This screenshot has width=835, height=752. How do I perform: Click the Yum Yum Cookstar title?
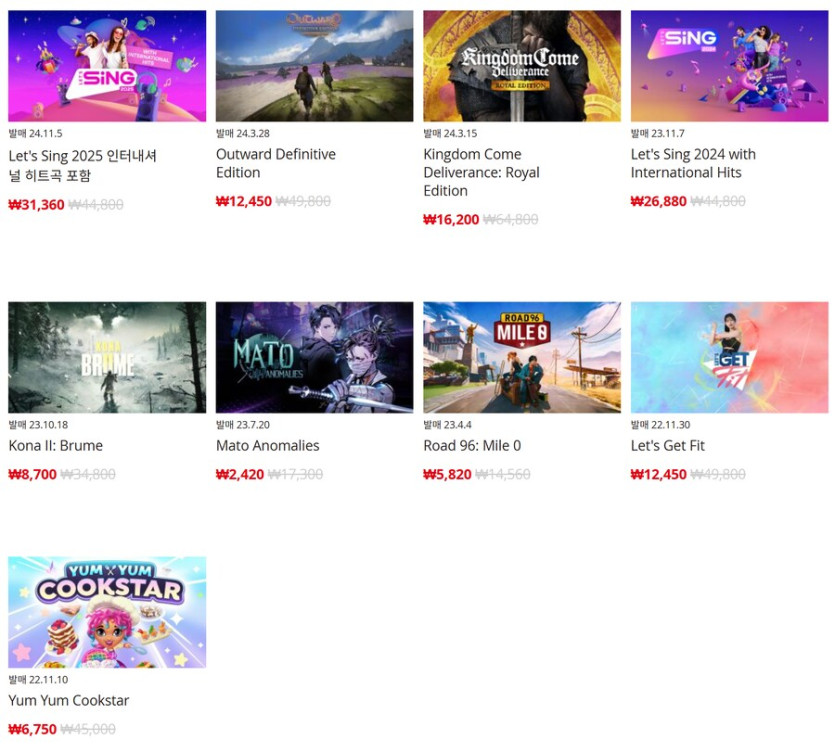click(69, 700)
